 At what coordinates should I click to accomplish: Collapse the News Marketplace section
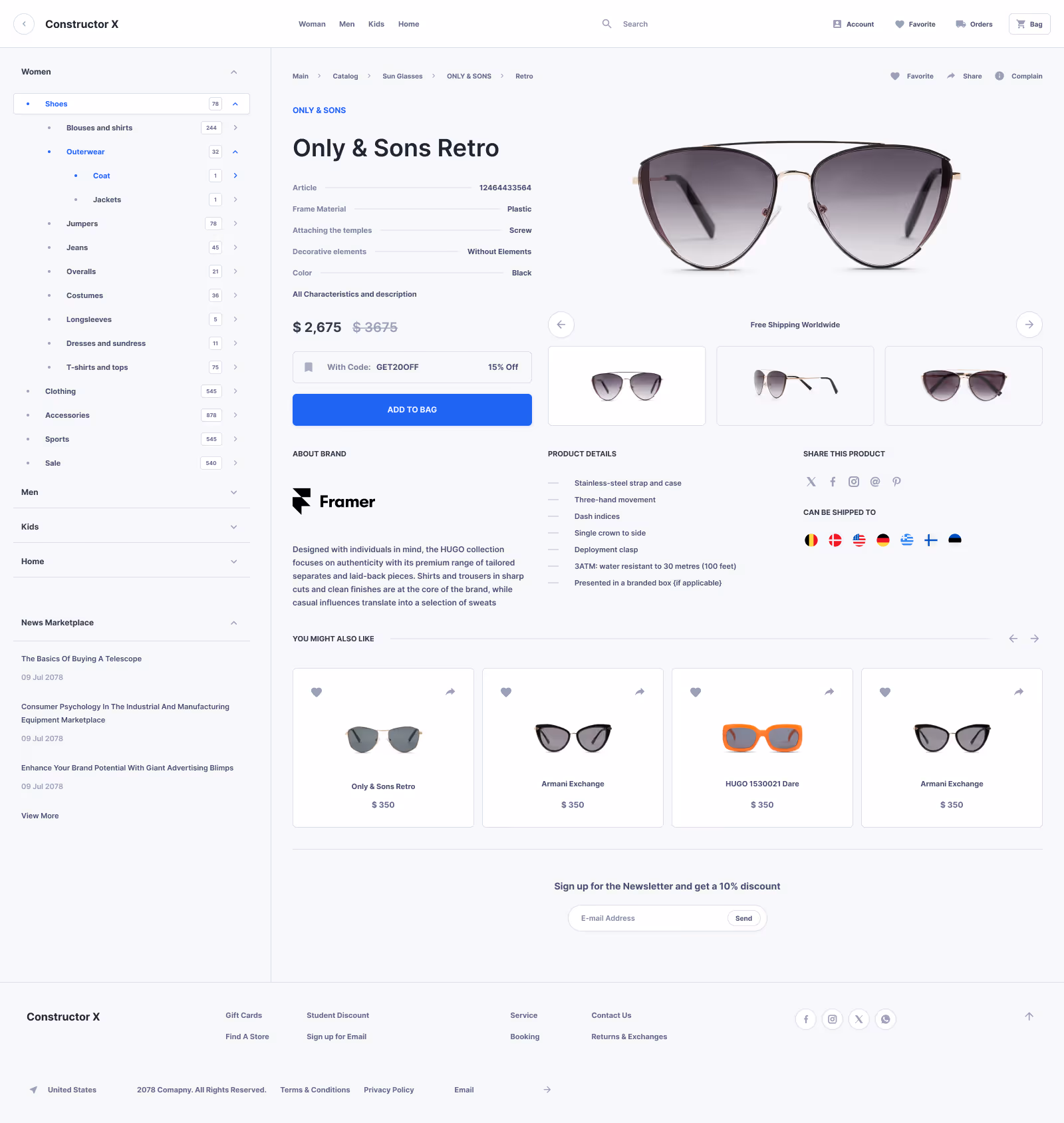pos(234,623)
